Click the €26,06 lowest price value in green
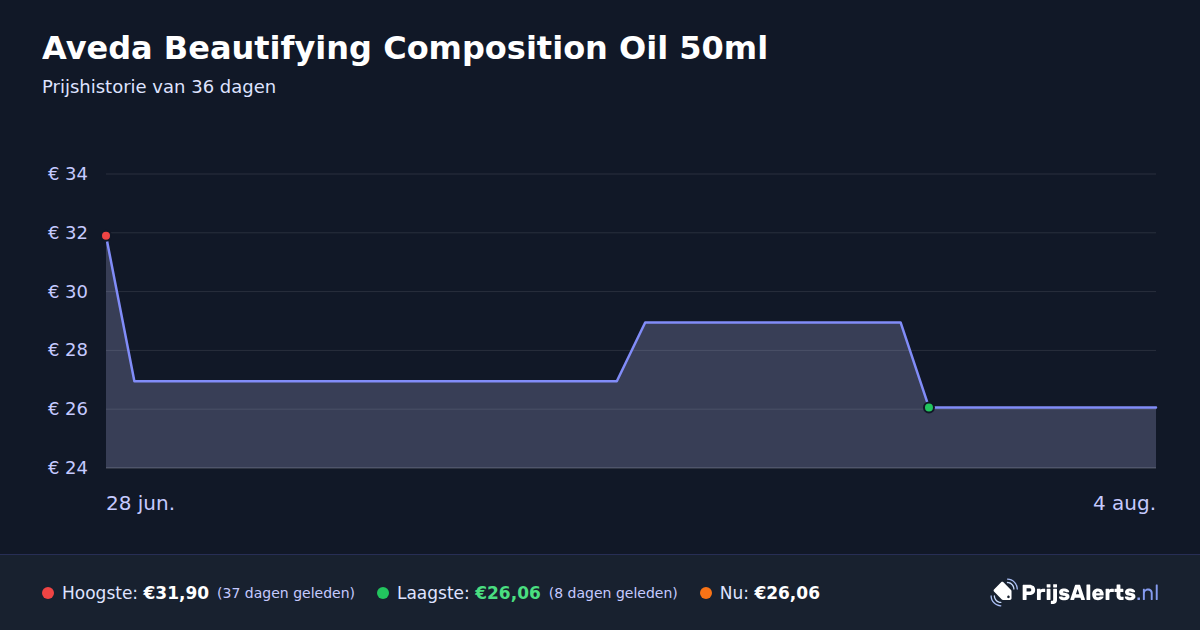This screenshot has height=630, width=1200. pos(508,593)
